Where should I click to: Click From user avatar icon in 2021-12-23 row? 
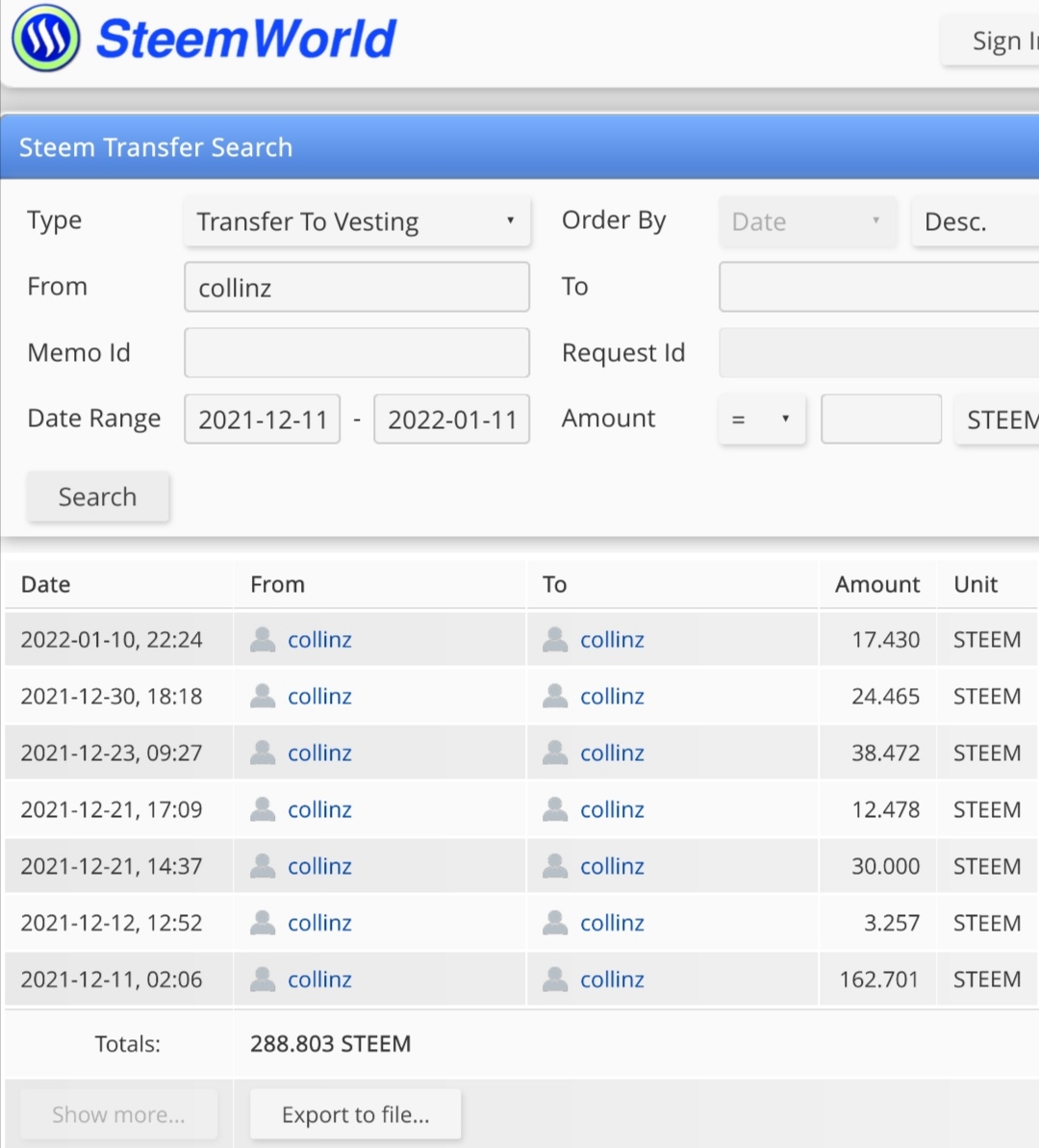click(263, 753)
